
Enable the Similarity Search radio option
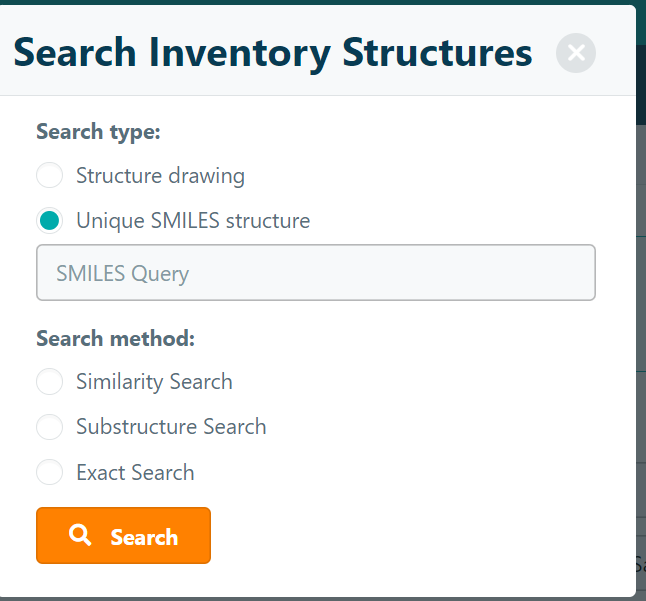[x=49, y=382]
